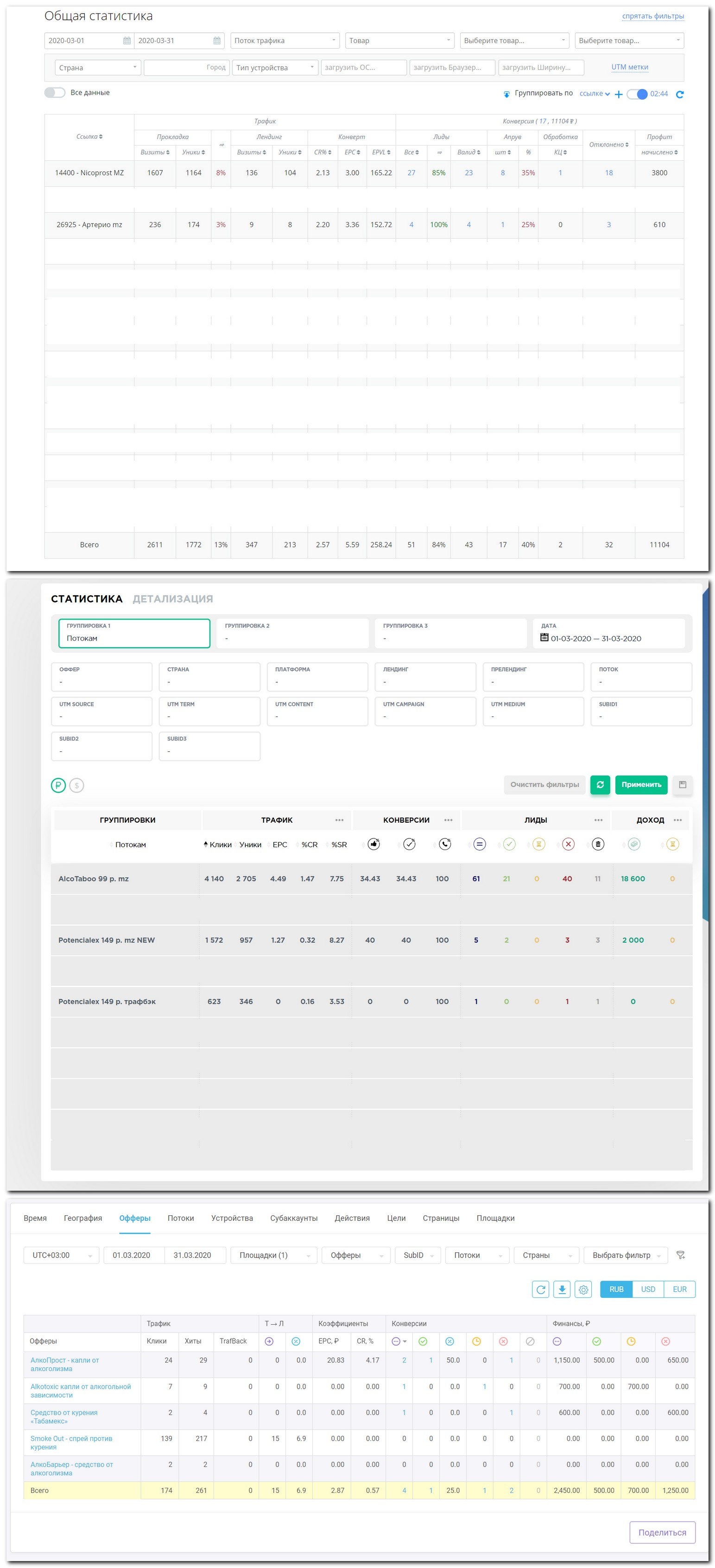Reload statistics using the blue refresh arrow beside 02:44

[x=680, y=95]
